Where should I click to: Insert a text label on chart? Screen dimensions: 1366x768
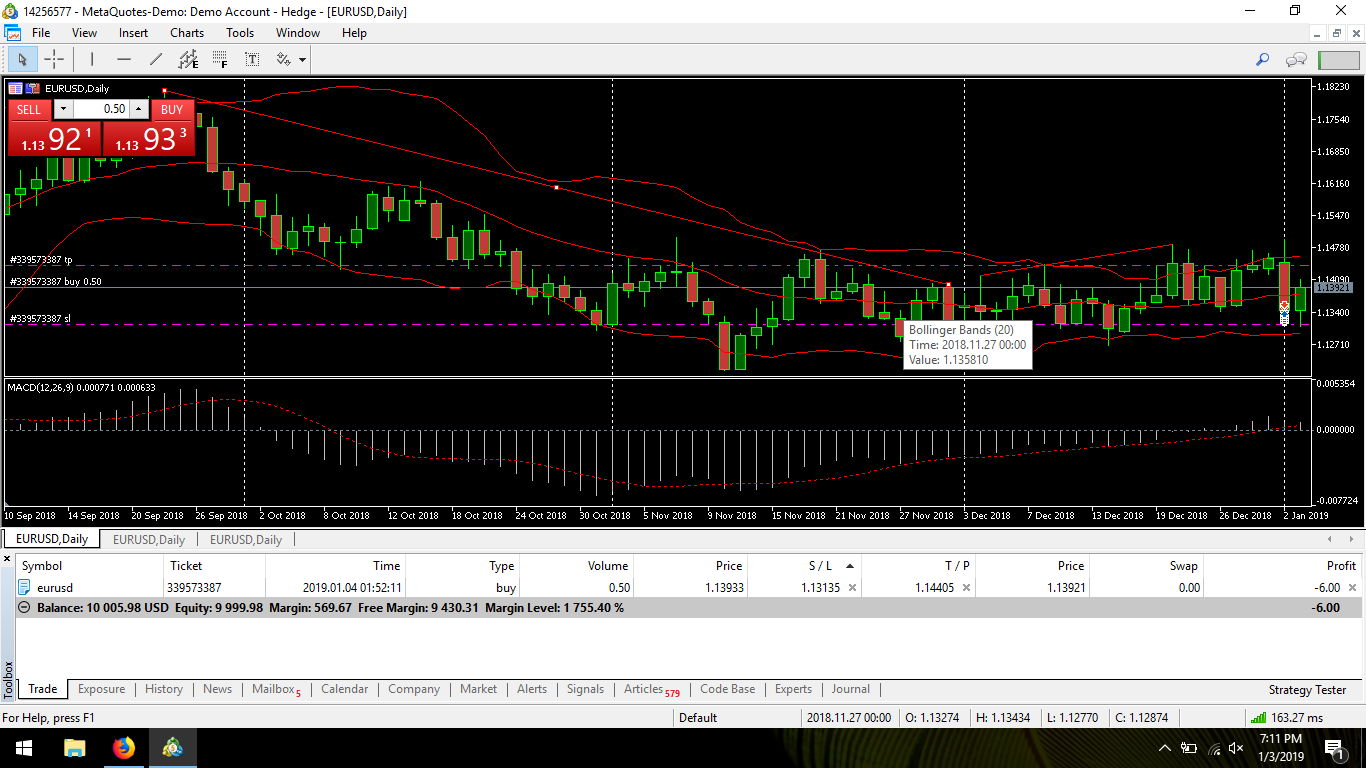click(x=252, y=59)
